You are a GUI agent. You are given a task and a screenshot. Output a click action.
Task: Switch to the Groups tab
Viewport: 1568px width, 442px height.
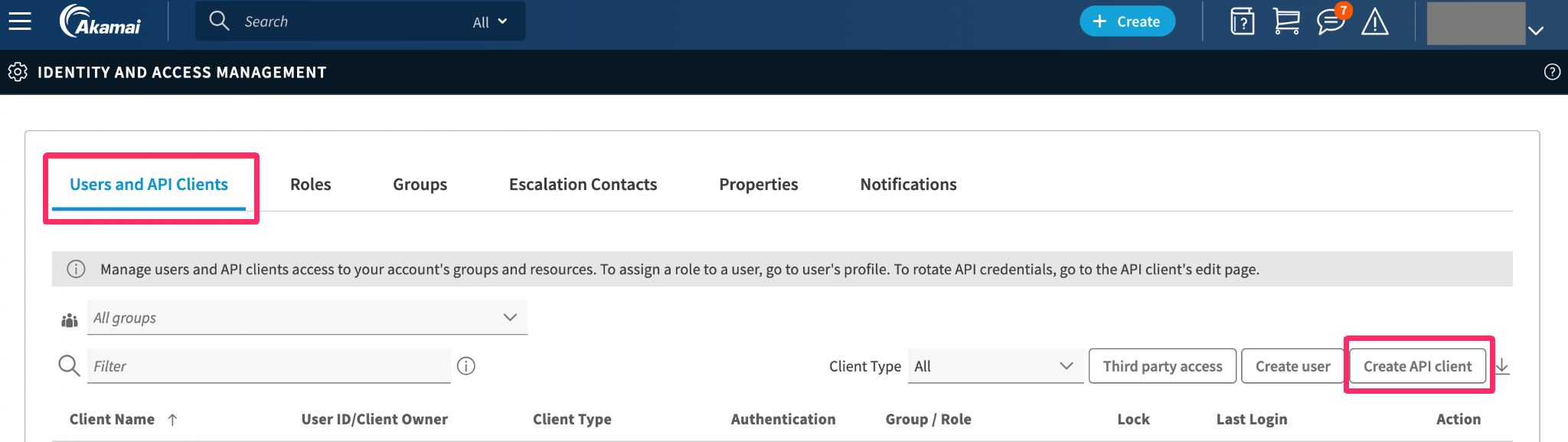coord(420,185)
